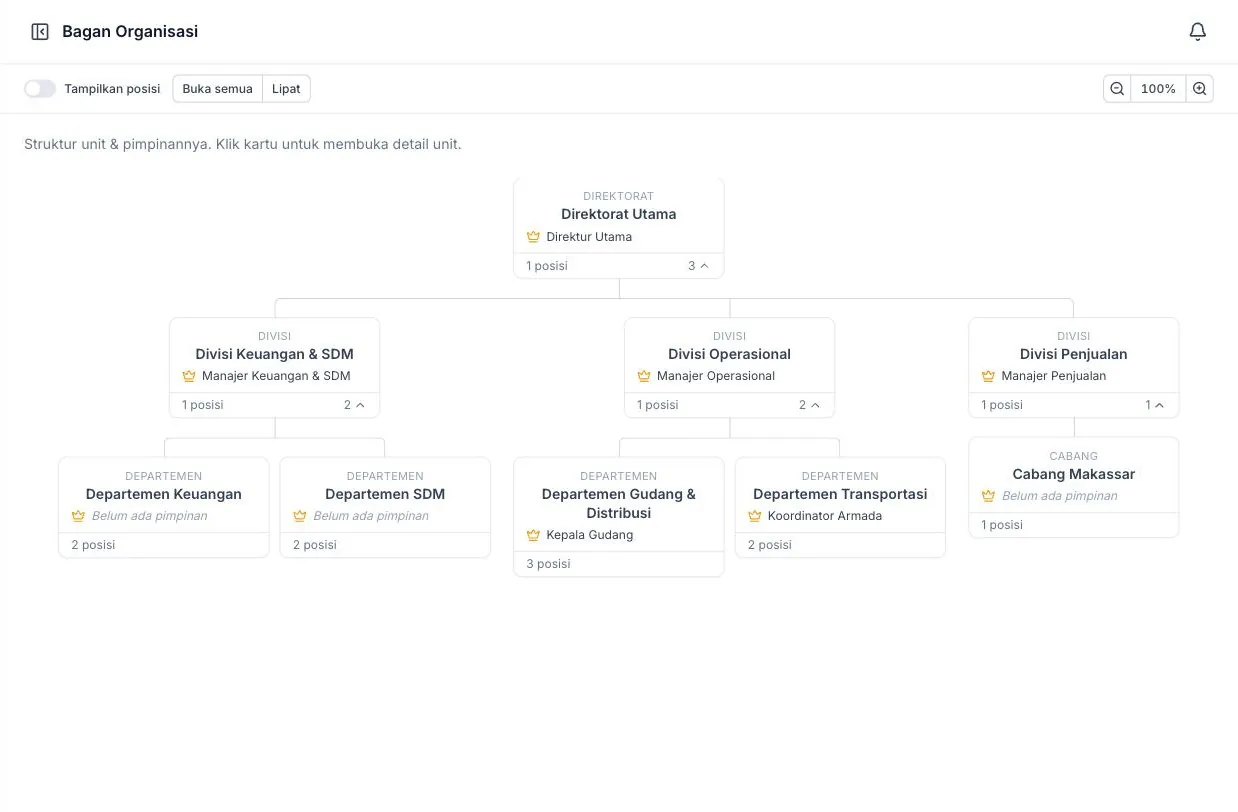Click the Lipat button
Image resolution: width=1238 pixels, height=812 pixels.
pos(286,89)
